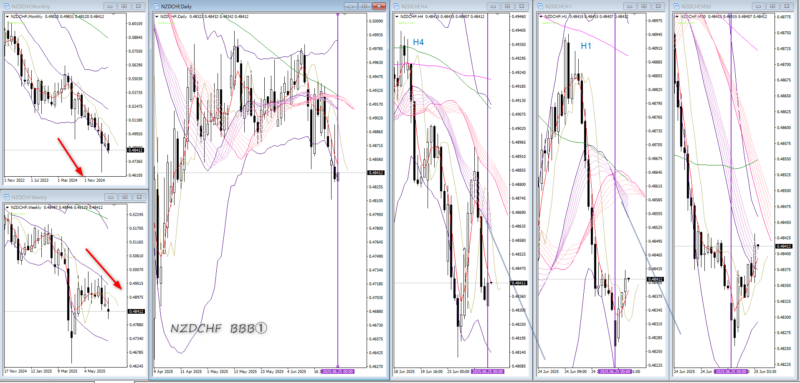The height and width of the screenshot is (383, 800).
Task: Minimize the NZDCHF,Monthly chart window
Action: pos(110,7)
